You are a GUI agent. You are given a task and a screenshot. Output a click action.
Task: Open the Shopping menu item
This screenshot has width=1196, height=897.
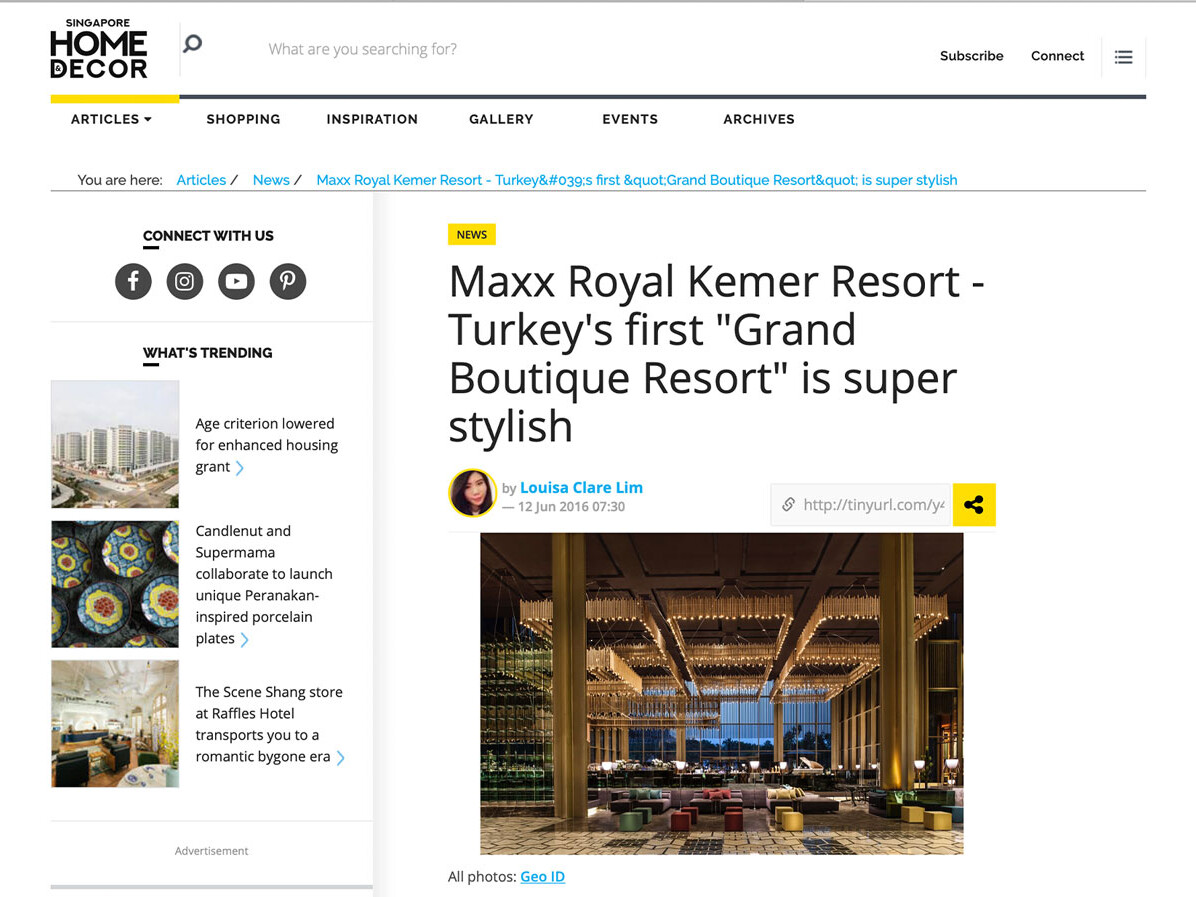[243, 119]
